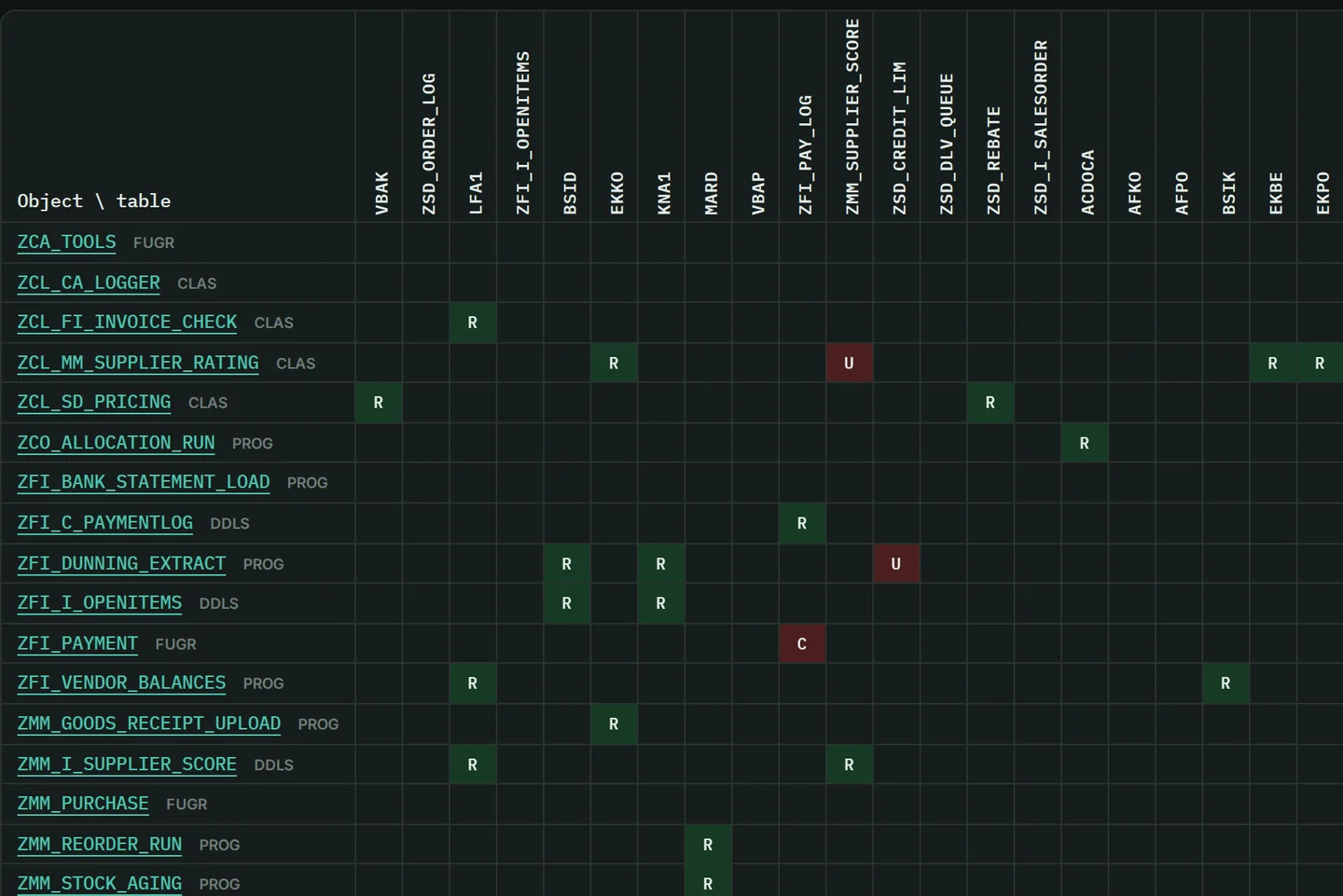Click the R cell for ZCL_MM_SUPPLIER_RATING on EKBE
1343x896 pixels.
pos(1273,363)
